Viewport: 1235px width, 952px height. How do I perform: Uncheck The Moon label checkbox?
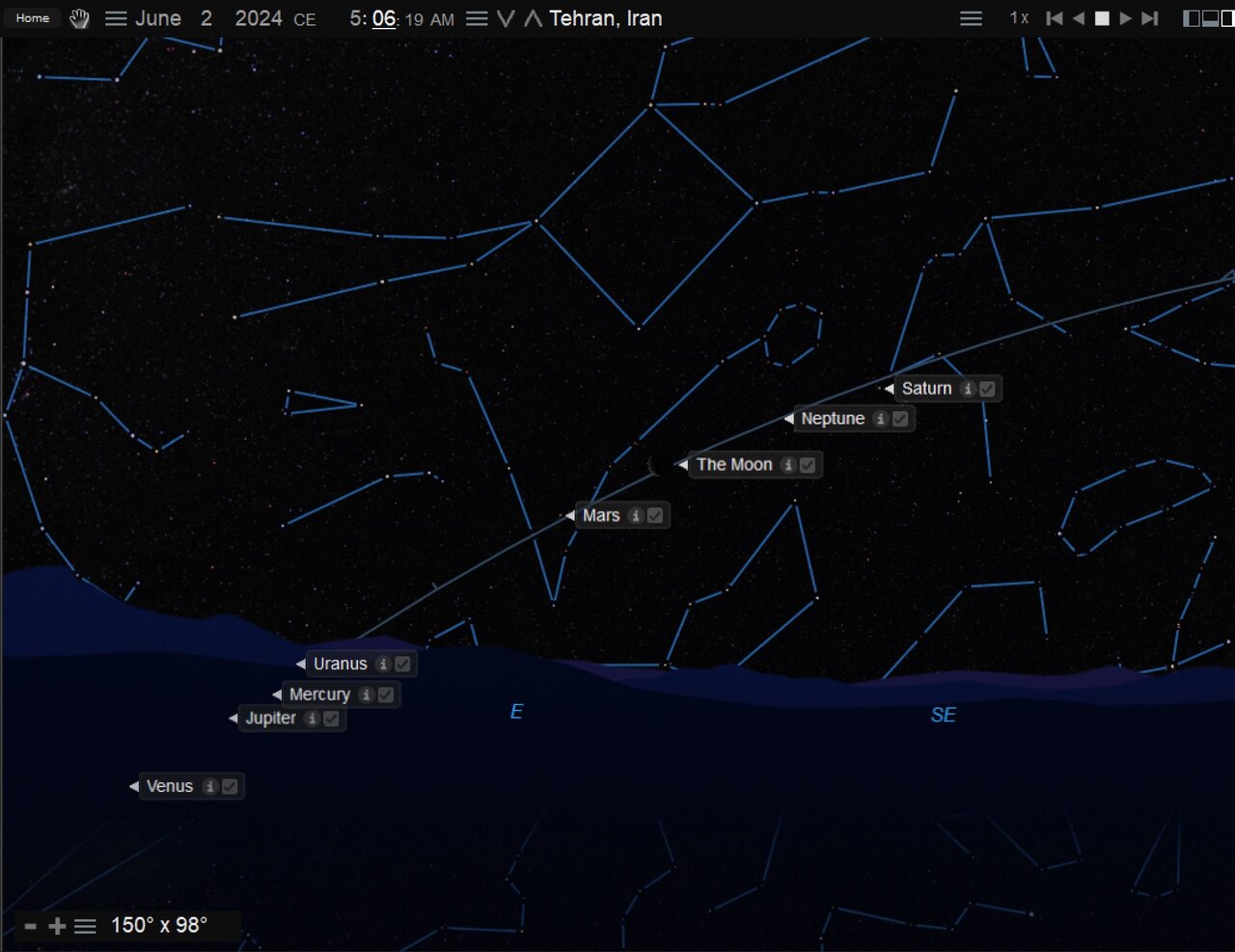tap(808, 465)
